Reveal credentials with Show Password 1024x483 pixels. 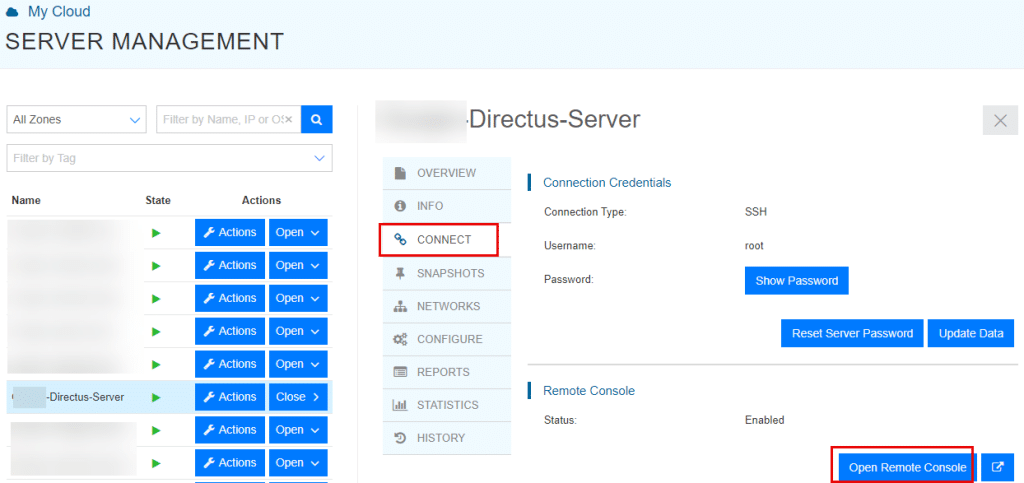[x=797, y=281]
